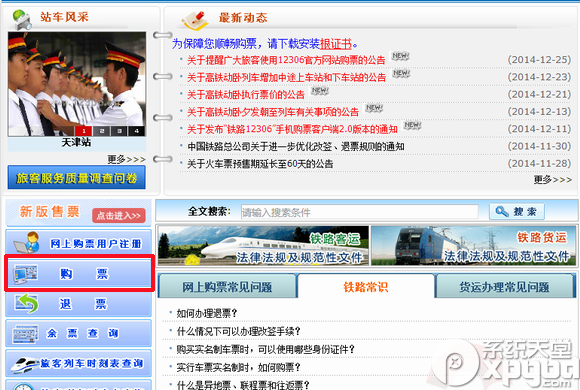Open notice 关于火车票预售期延长至60天的公告

click(x=260, y=164)
